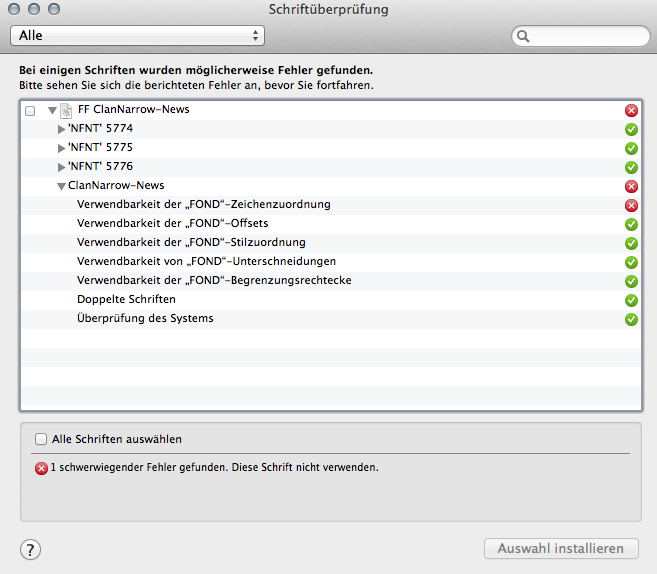Select row 'Überprüfung des Systems'

[331, 318]
